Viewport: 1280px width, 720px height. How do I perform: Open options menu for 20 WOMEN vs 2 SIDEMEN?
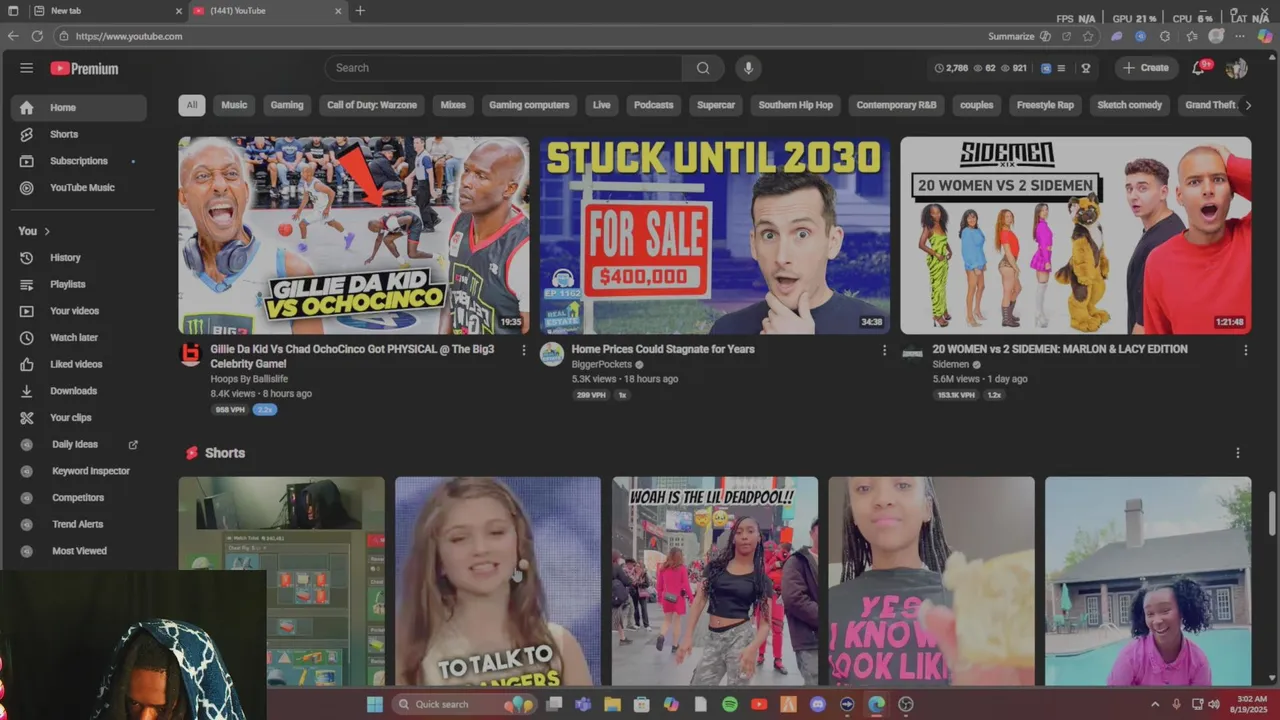(1245, 350)
